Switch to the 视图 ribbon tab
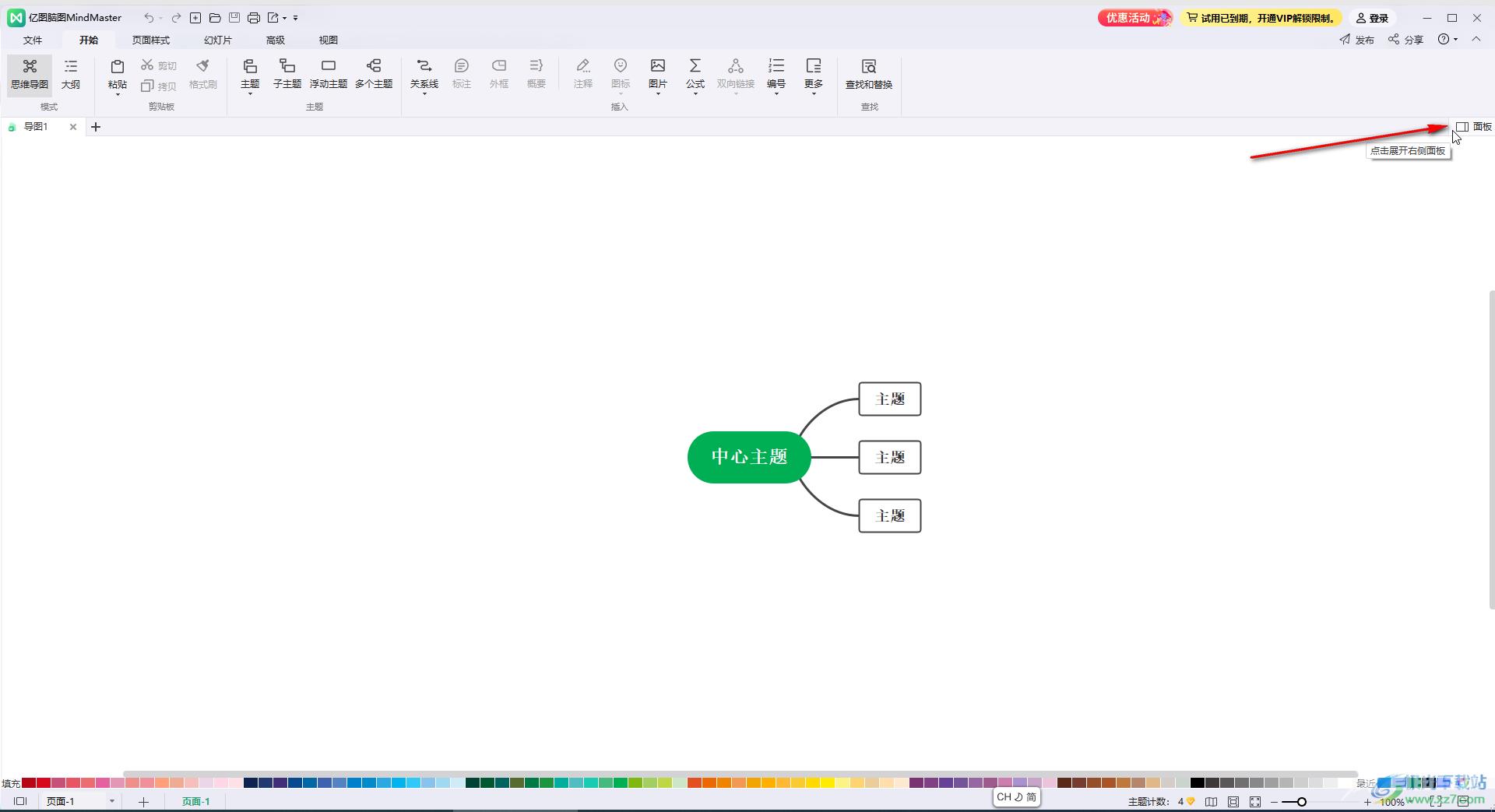The height and width of the screenshot is (812, 1495). [329, 40]
